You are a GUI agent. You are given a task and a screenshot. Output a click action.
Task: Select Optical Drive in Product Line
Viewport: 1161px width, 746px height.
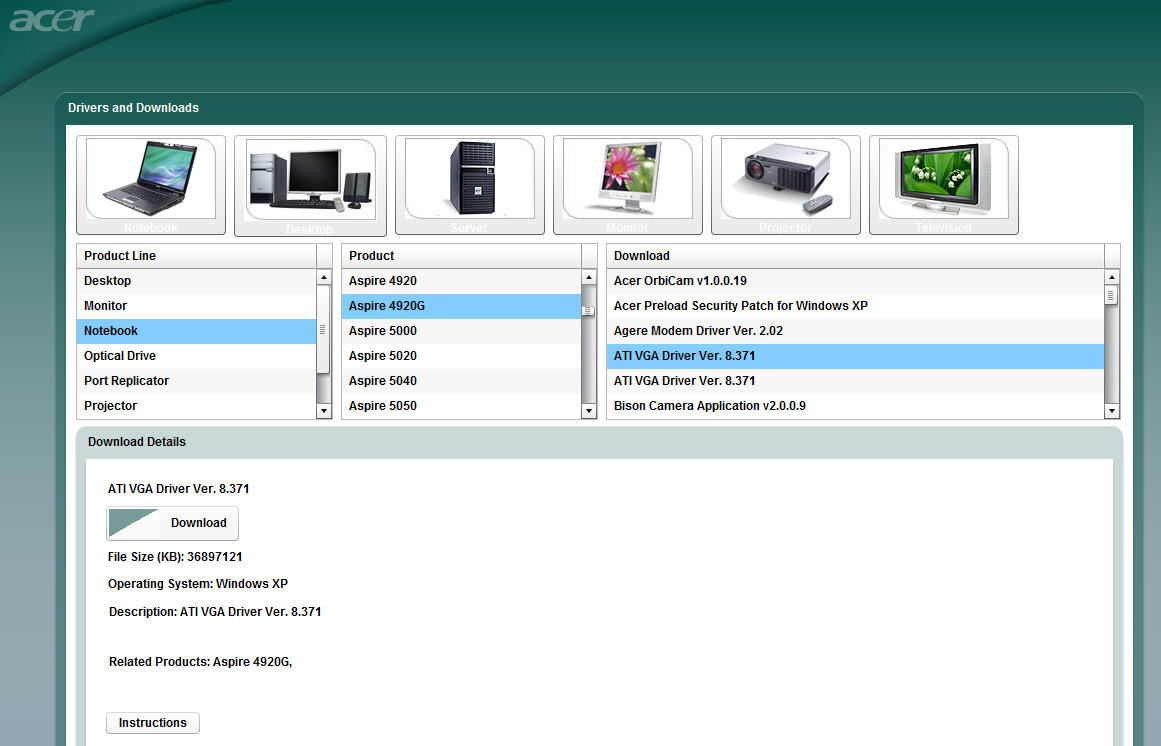[x=120, y=356]
